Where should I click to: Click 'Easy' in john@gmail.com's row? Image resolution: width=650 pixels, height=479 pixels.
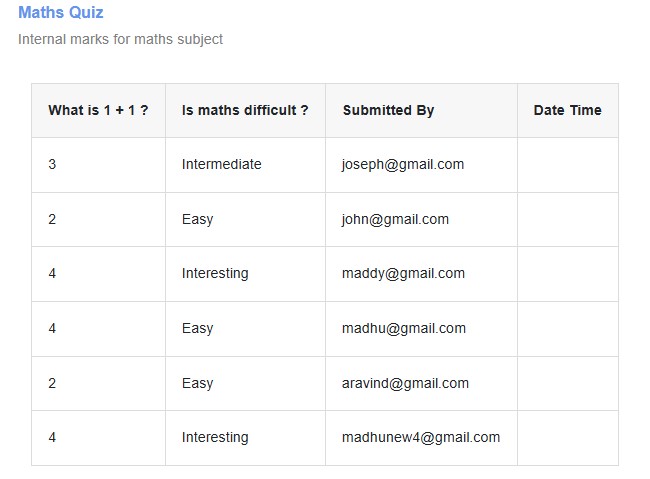point(197,219)
